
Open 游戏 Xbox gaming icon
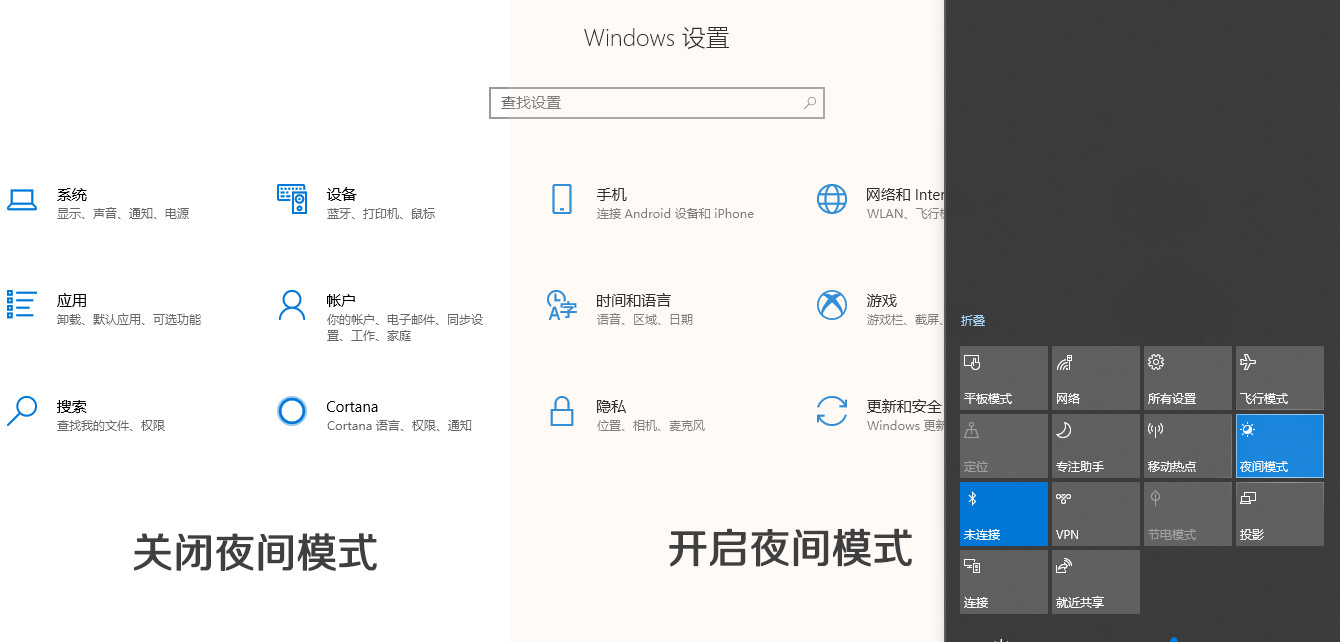(x=832, y=304)
